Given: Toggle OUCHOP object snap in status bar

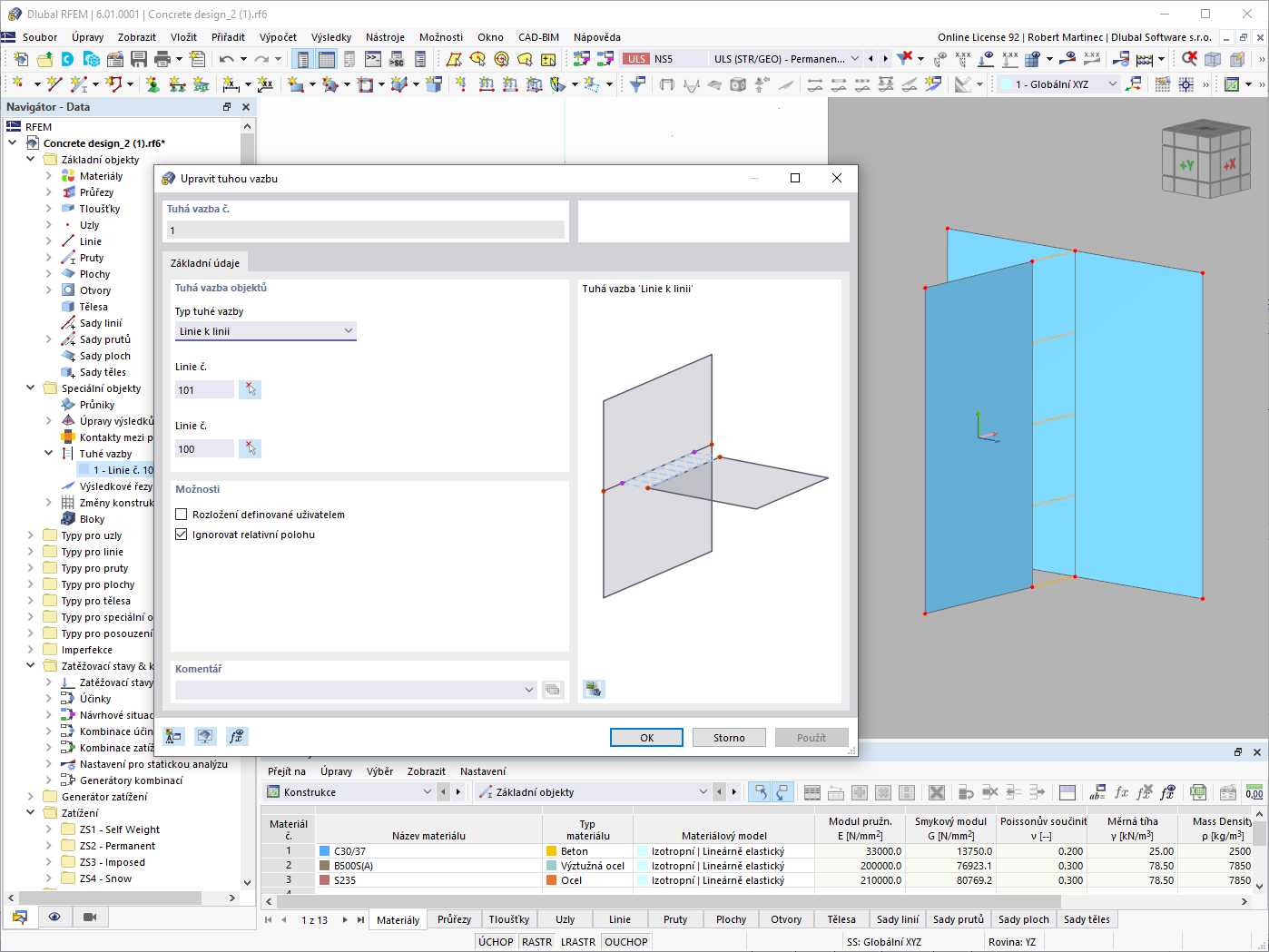Looking at the screenshot, I should point(626,942).
